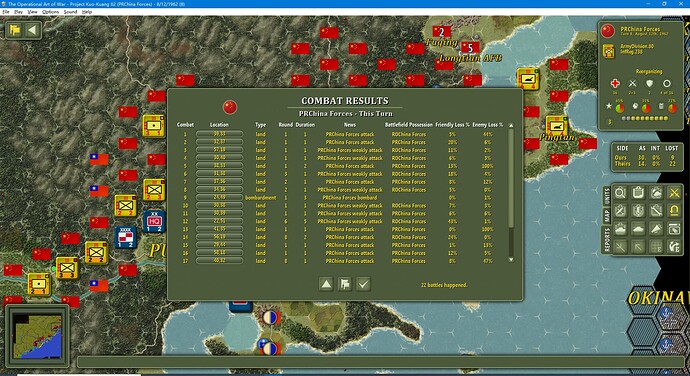Click the minimap thumbnail at bottom left

point(37,335)
